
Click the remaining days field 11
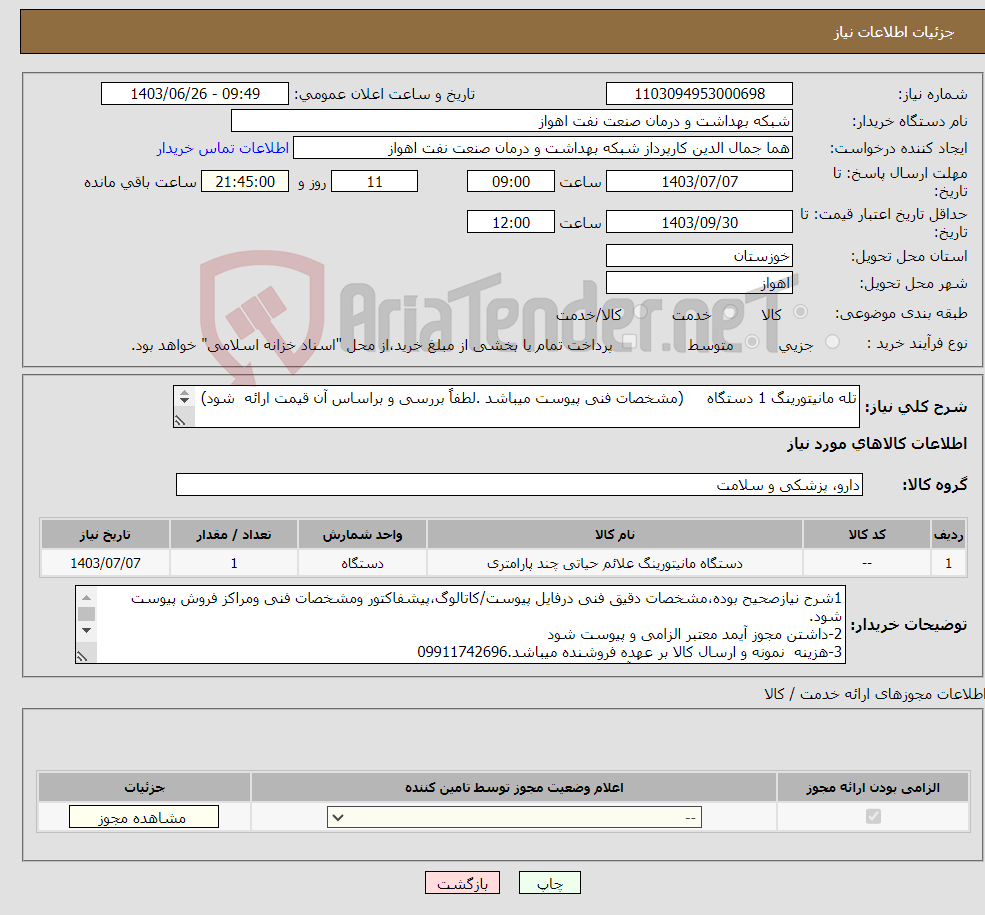pyautogui.click(x=374, y=181)
